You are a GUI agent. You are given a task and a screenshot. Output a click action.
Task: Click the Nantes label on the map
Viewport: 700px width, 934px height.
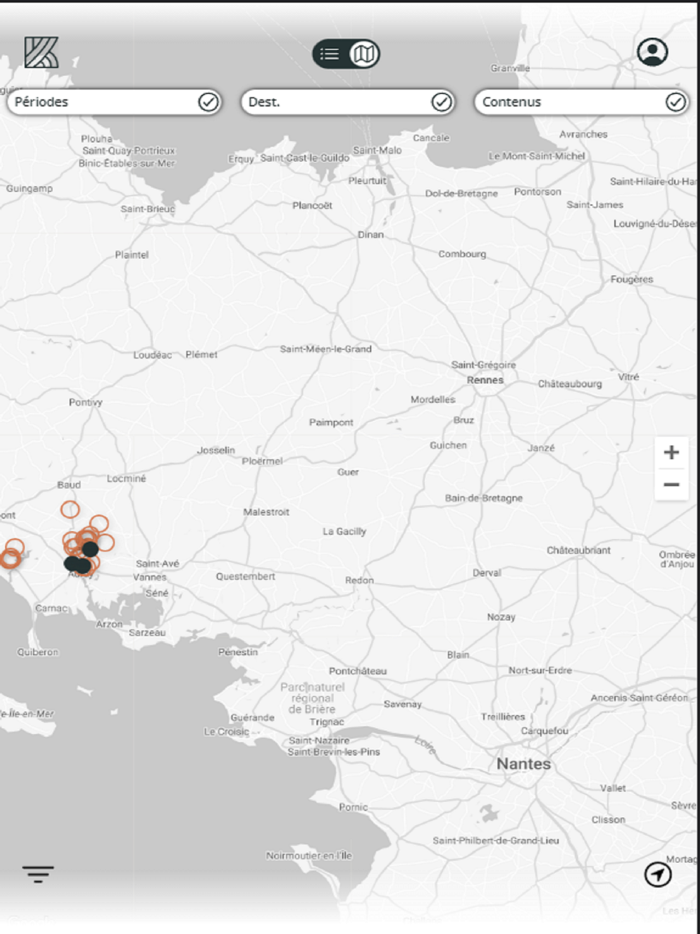pyautogui.click(x=524, y=764)
